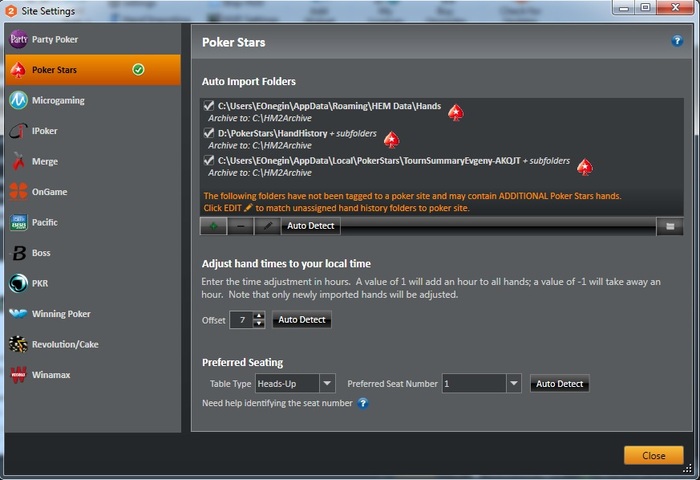Select Microgaming in site list

93,100
